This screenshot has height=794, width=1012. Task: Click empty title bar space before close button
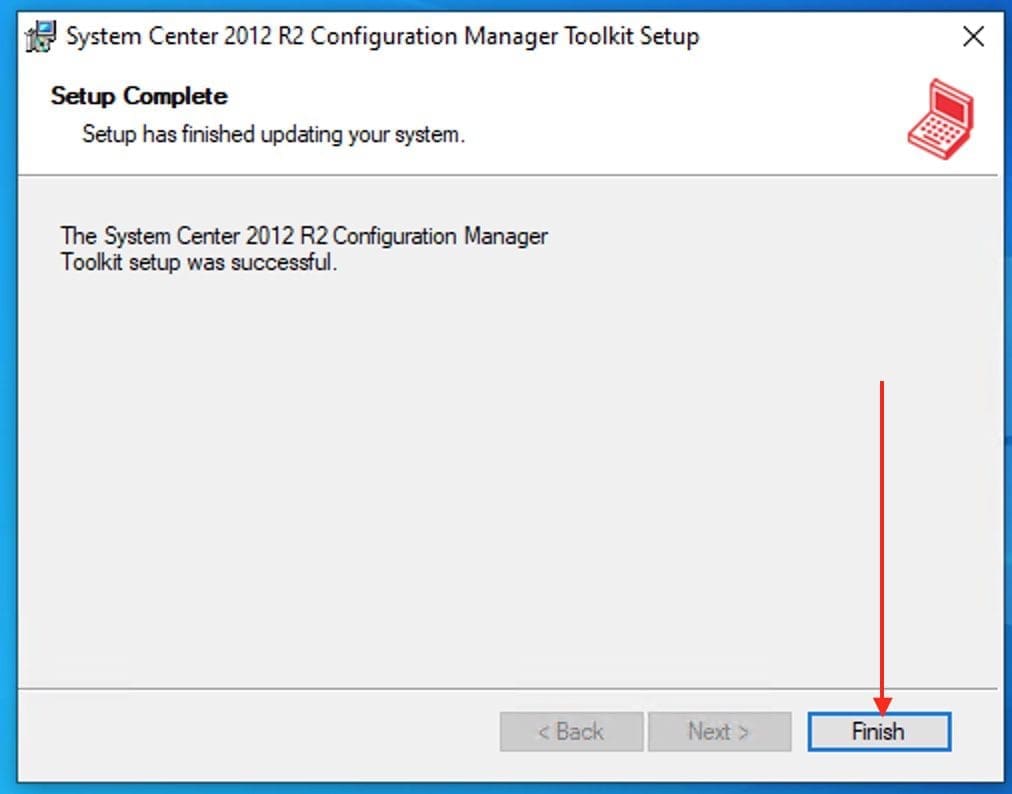[x=830, y=37]
